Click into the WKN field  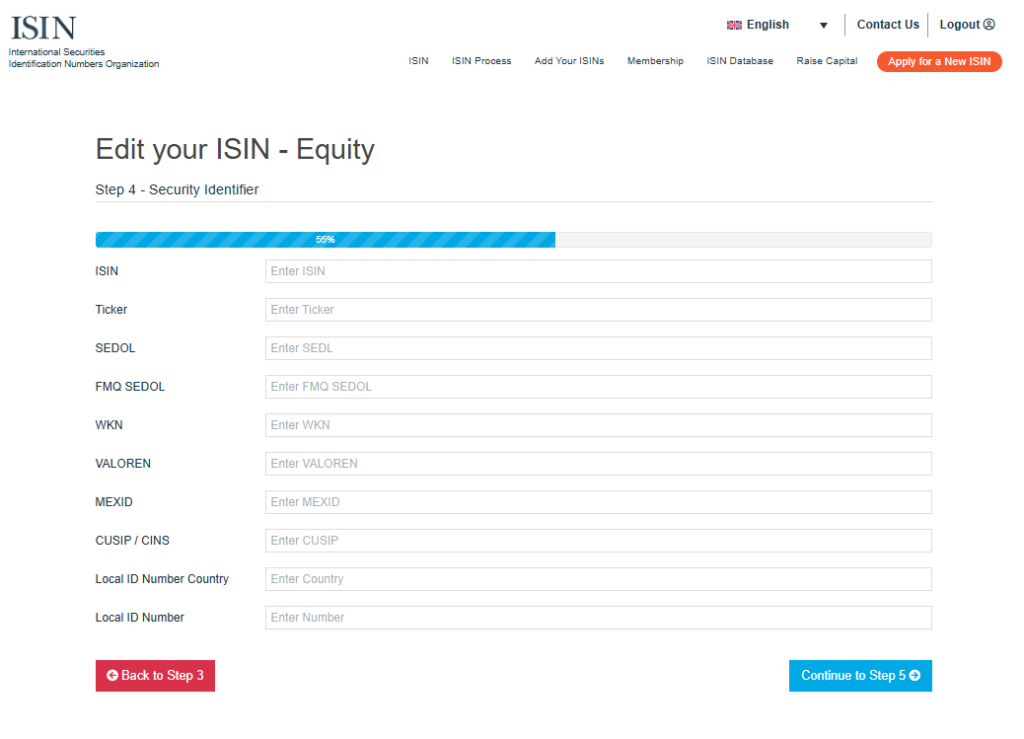pos(598,425)
